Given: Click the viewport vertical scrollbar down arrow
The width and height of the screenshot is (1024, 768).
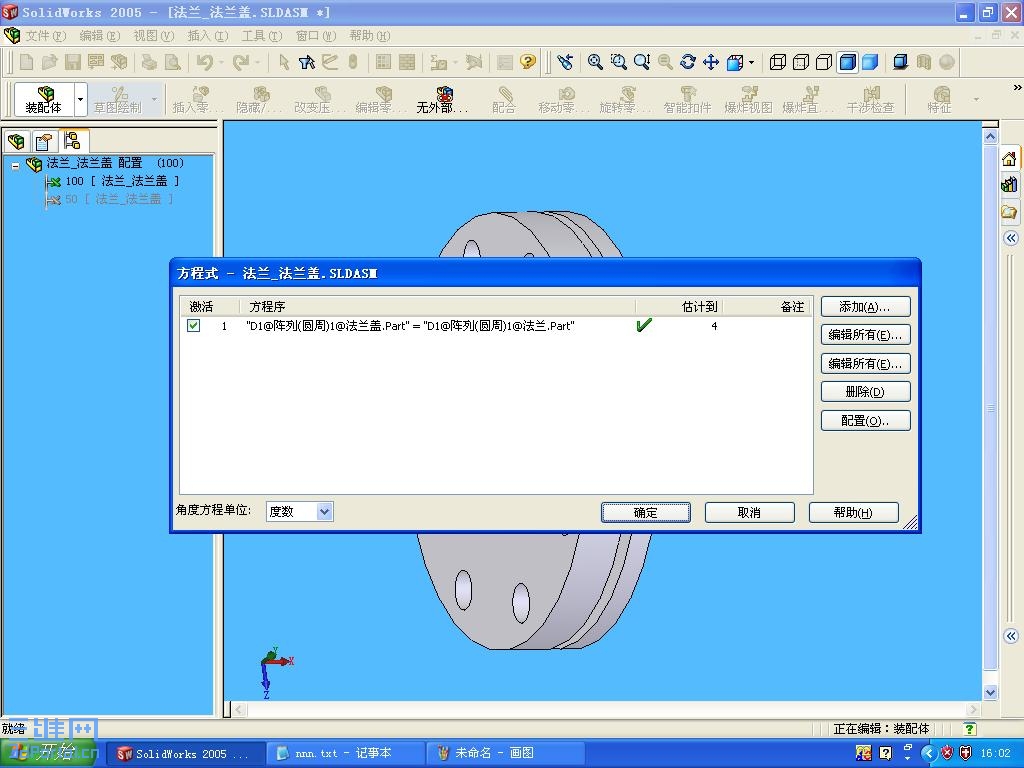Looking at the screenshot, I should [x=990, y=692].
